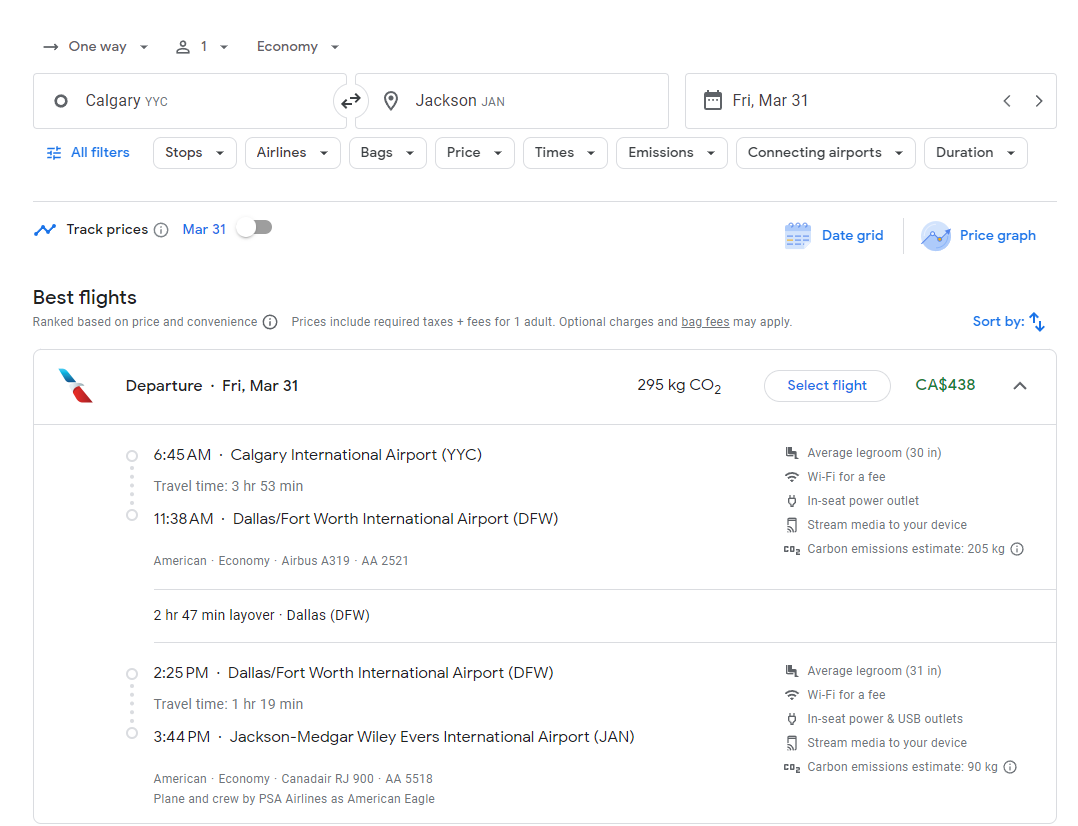The width and height of the screenshot is (1078, 826).
Task: Swap origin and destination airports
Action: pyautogui.click(x=351, y=101)
